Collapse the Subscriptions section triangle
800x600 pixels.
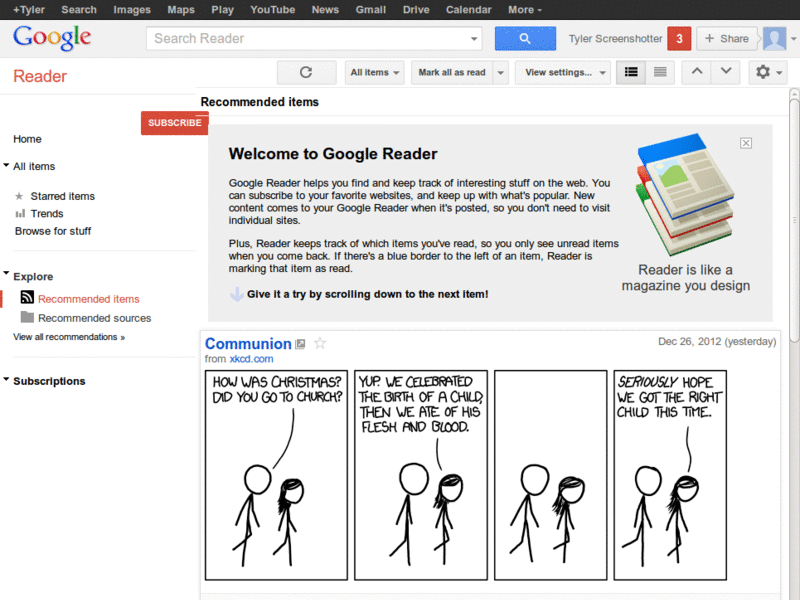pos(6,379)
